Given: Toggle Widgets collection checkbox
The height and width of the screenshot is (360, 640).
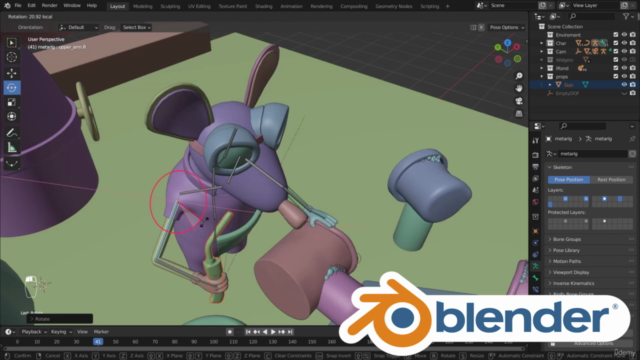Looking at the screenshot, I should 616,60.
